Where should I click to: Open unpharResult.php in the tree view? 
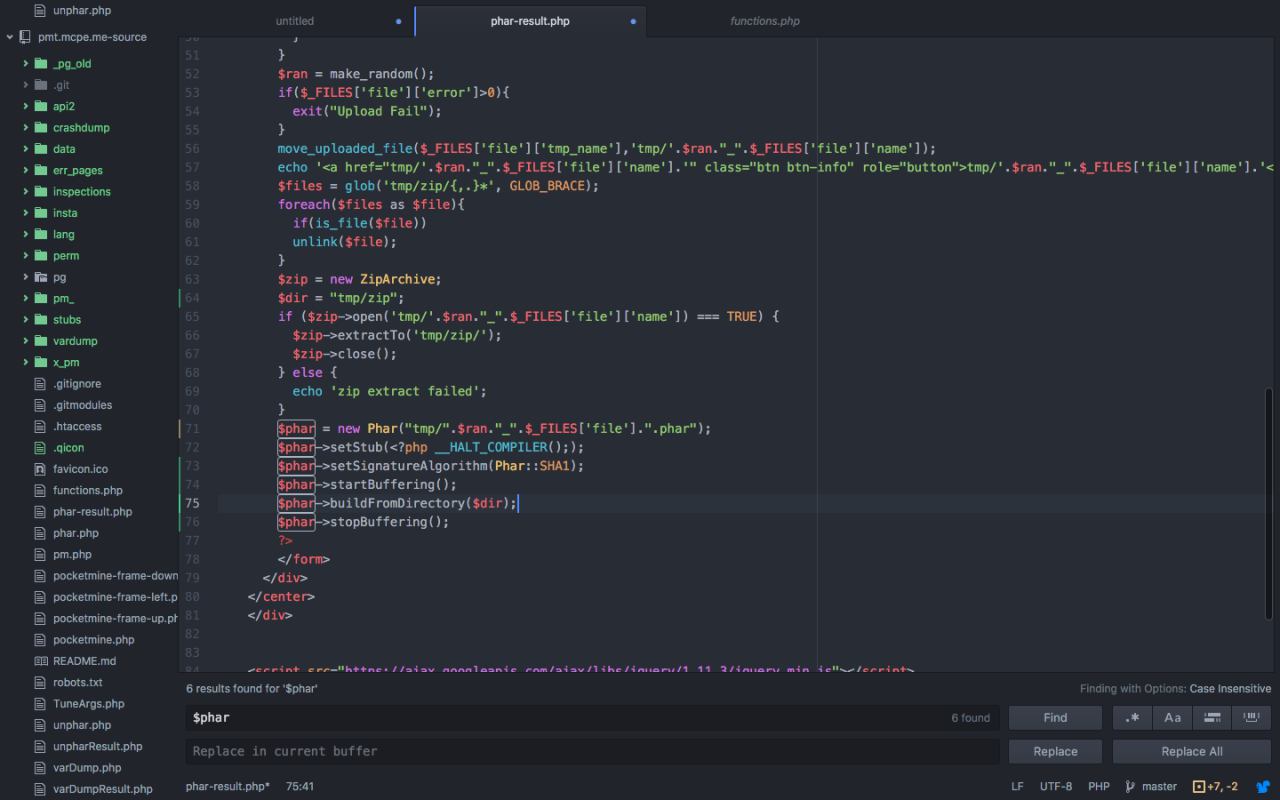(98, 746)
